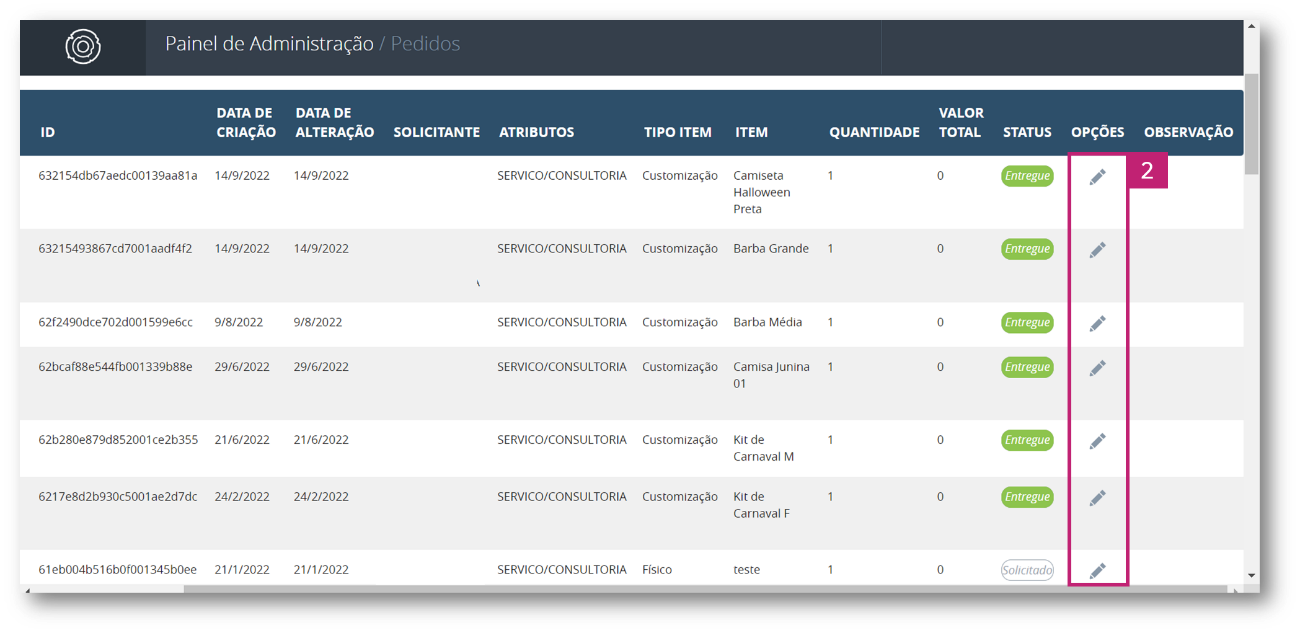Select order ID 61eb004b516b0f001345b0ee
This screenshot has width=1300, height=633.
(x=117, y=570)
